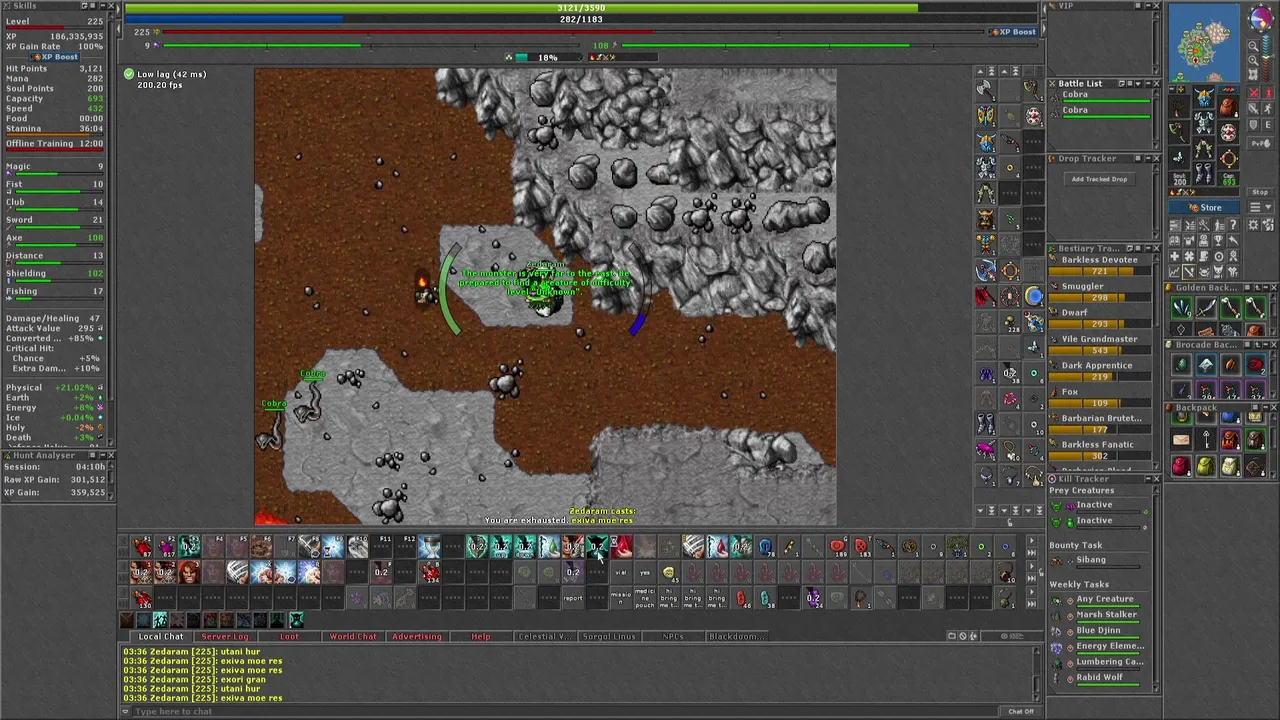Click the green hit points bar
Screen dimensions: 1280x720
[581, 8]
